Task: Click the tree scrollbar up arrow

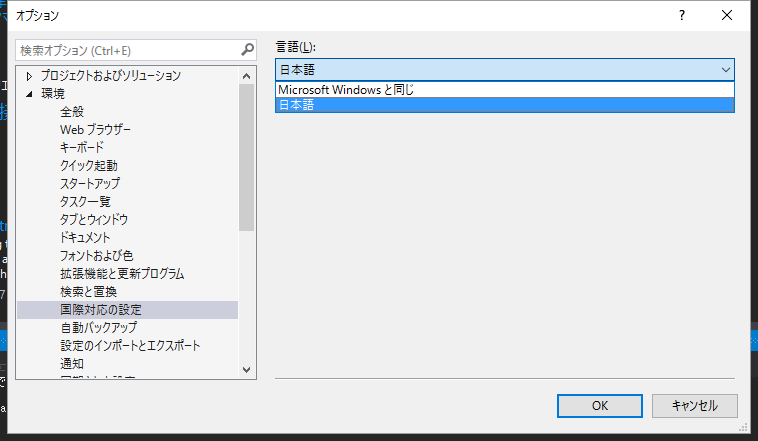Action: pyautogui.click(x=247, y=76)
